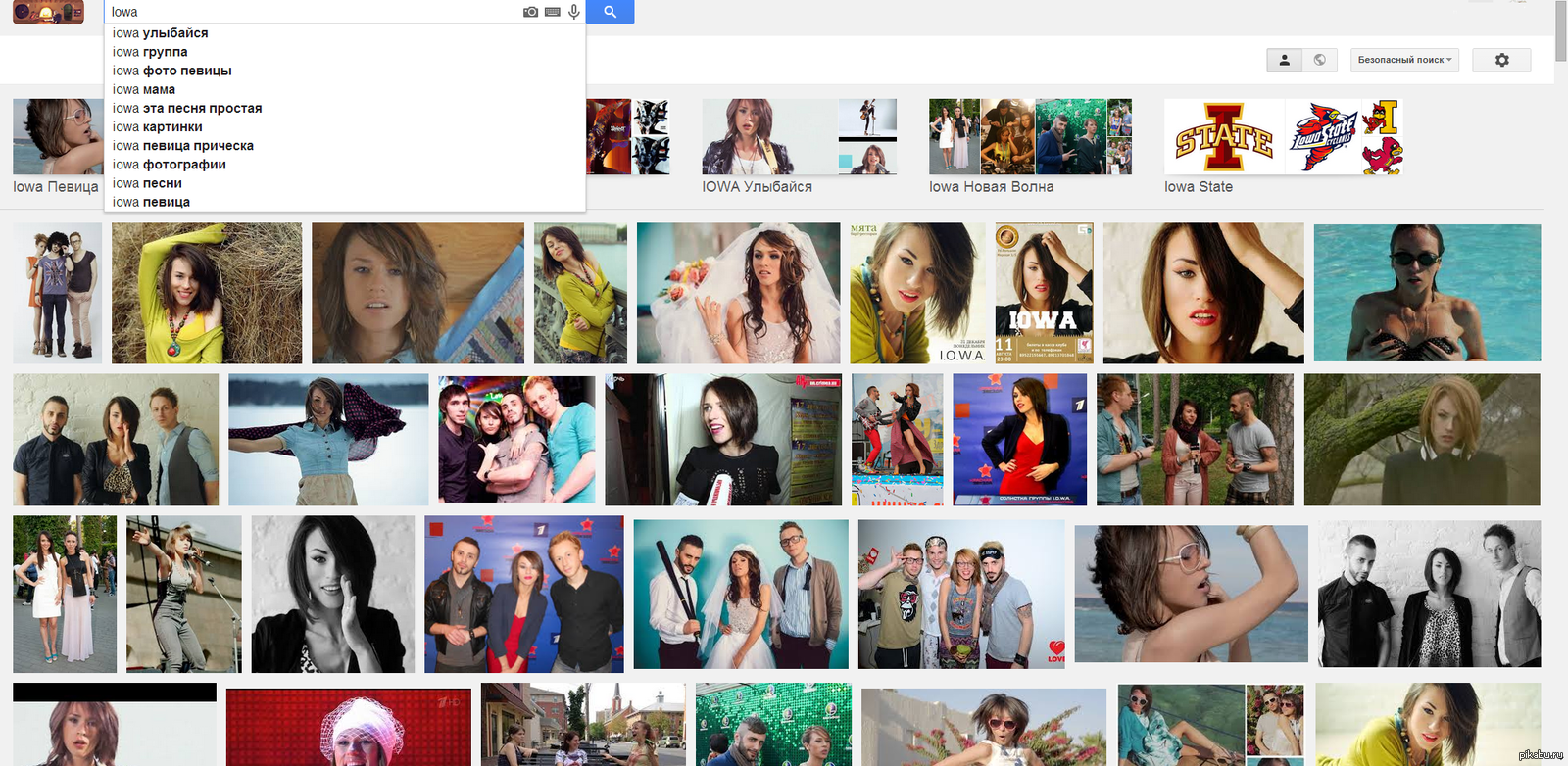
Task: Click the Iowa State Cyclones bird logo thumbnail
Action: [x=1324, y=137]
